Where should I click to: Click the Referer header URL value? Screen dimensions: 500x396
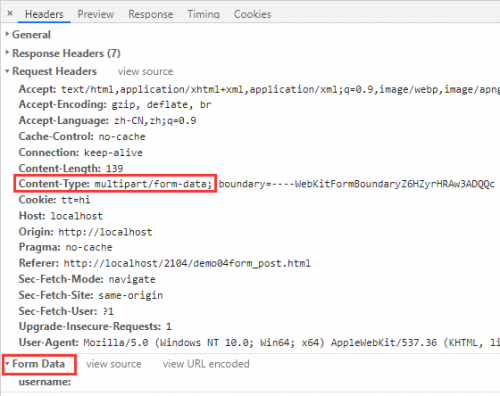(x=187, y=263)
